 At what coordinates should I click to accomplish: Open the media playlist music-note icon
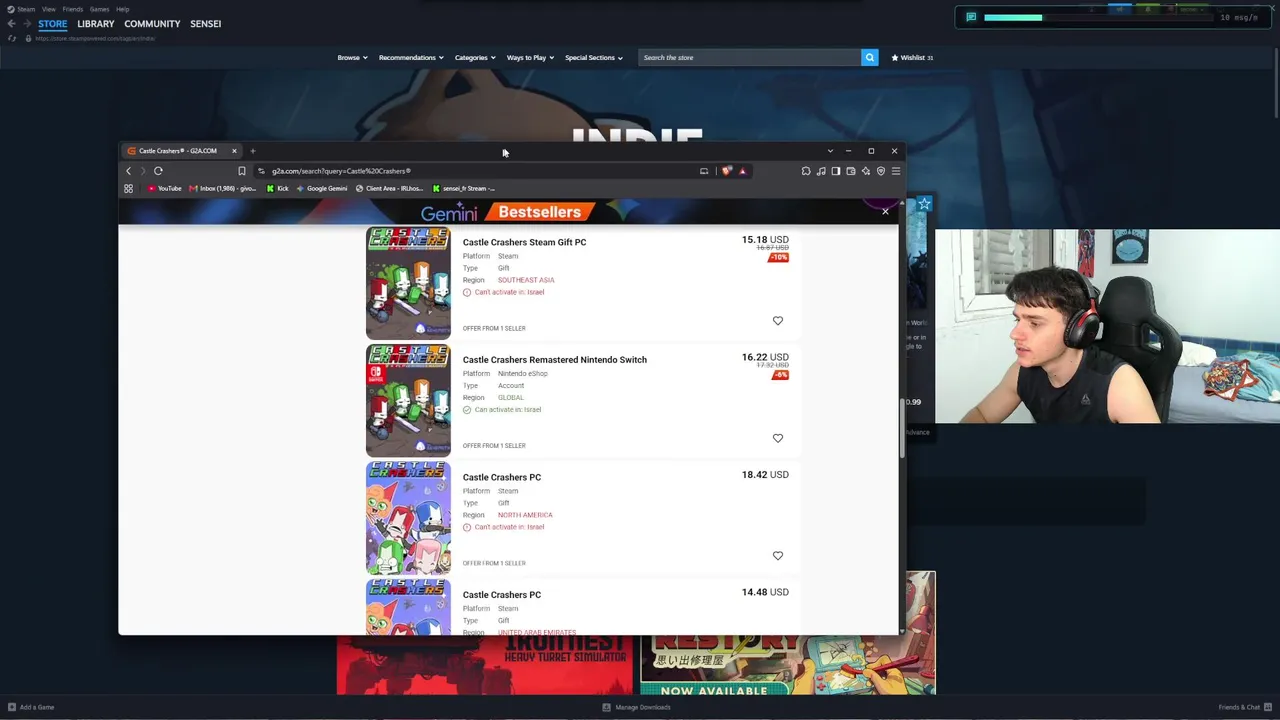pos(821,171)
